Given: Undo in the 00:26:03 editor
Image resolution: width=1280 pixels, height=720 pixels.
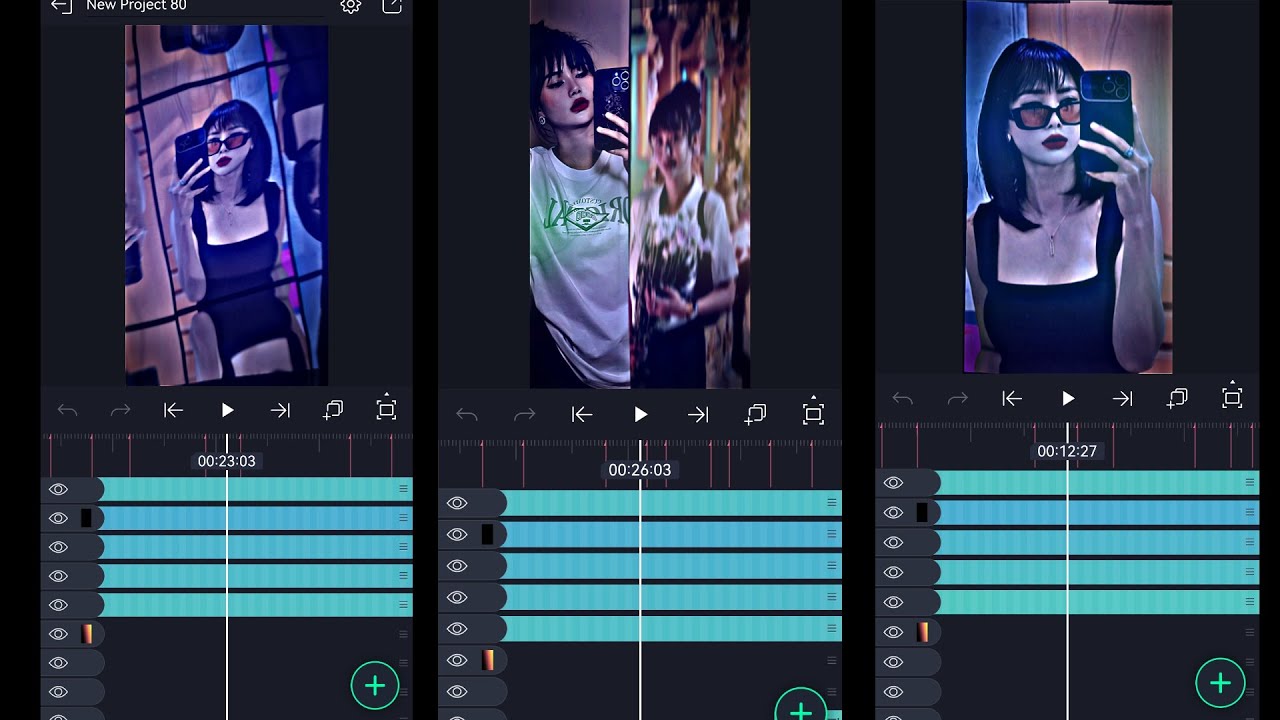Looking at the screenshot, I should tap(466, 414).
